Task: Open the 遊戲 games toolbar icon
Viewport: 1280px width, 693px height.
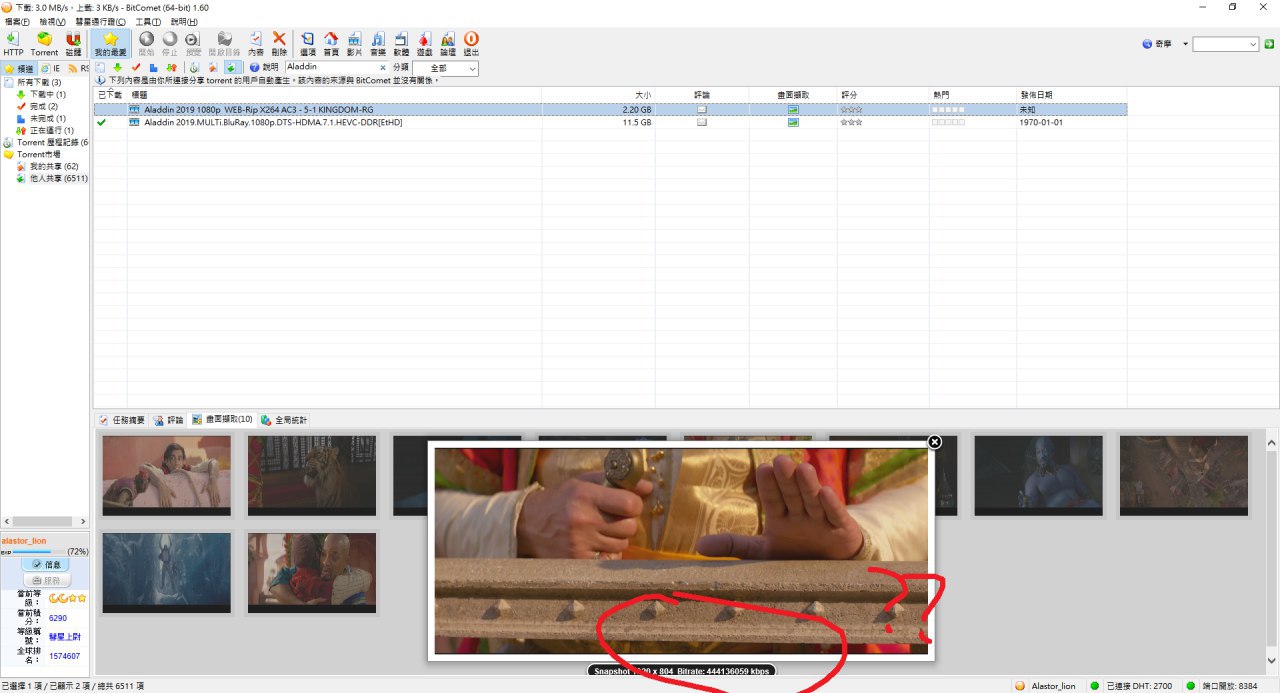Action: pos(424,43)
